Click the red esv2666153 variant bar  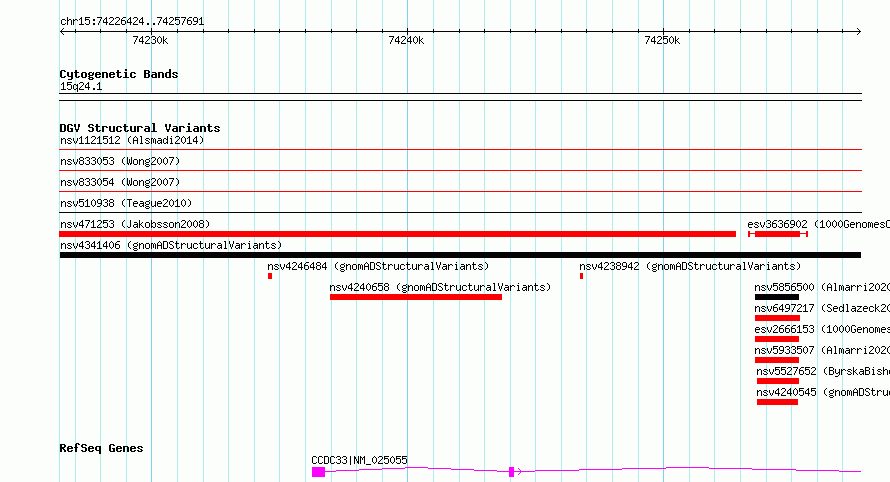pyautogui.click(x=777, y=339)
